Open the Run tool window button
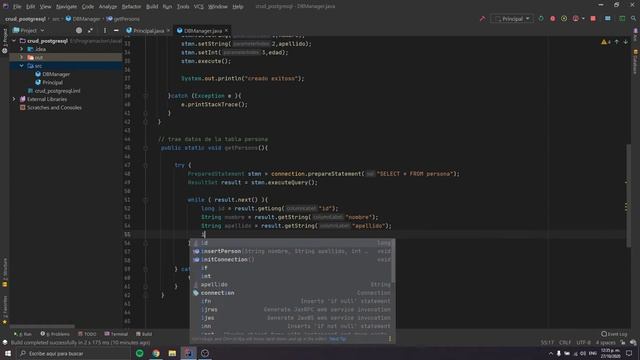Screen dimensions: 640x360 click(22, 334)
